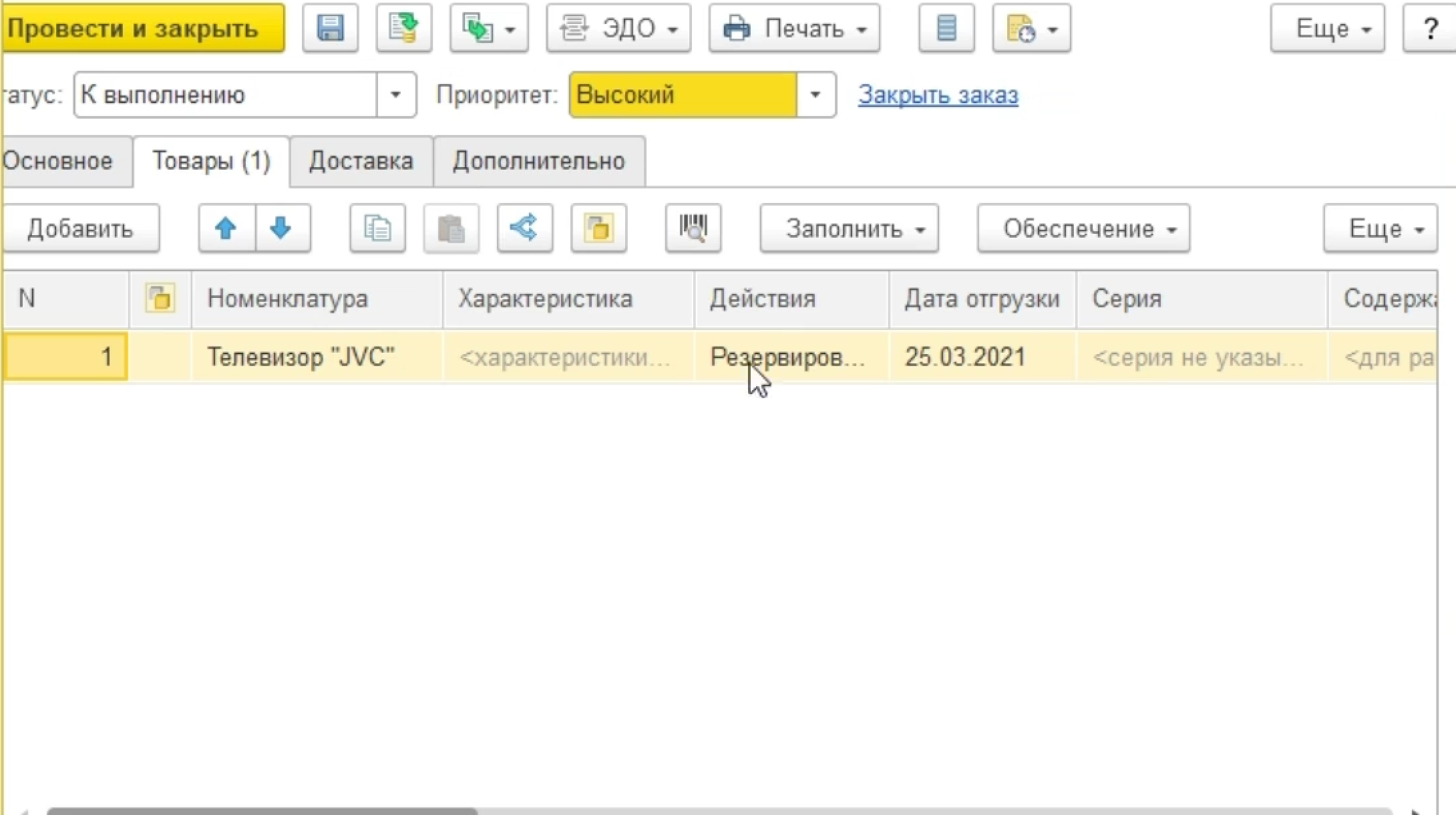The height and width of the screenshot is (815, 1456).
Task: Select row number 1 cell
Action: tap(65, 357)
